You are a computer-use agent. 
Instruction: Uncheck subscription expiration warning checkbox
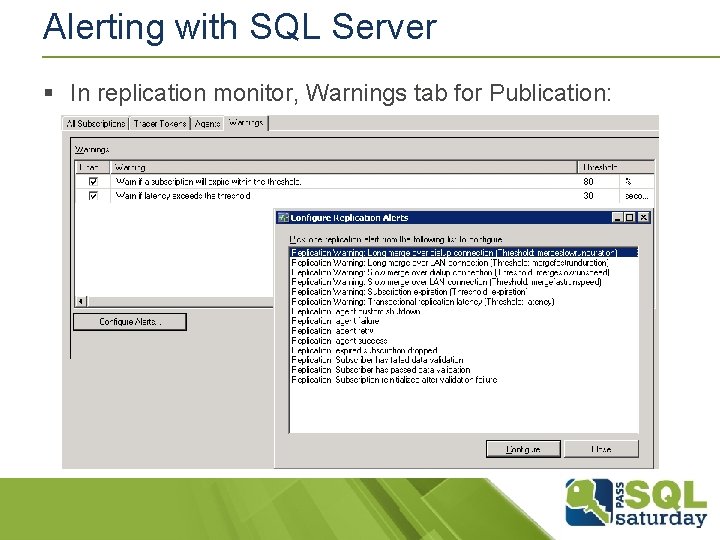(x=93, y=181)
